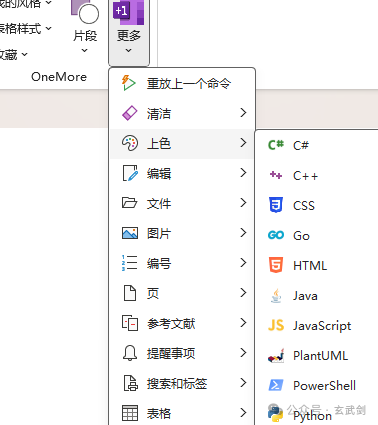Click the folder icon beside 文件
Screen dimensions: 378x425
[129, 203]
